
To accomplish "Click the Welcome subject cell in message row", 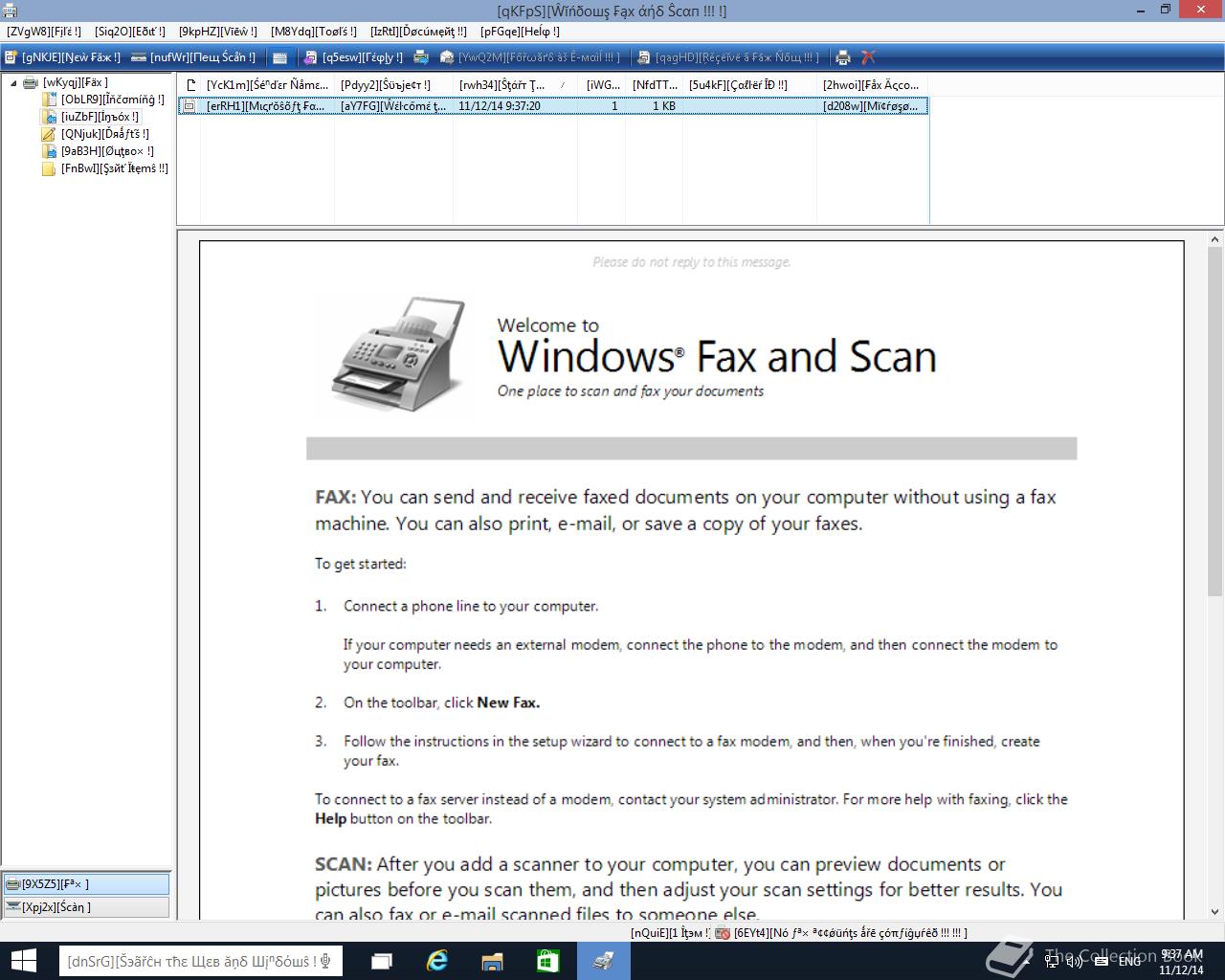I will [x=393, y=106].
